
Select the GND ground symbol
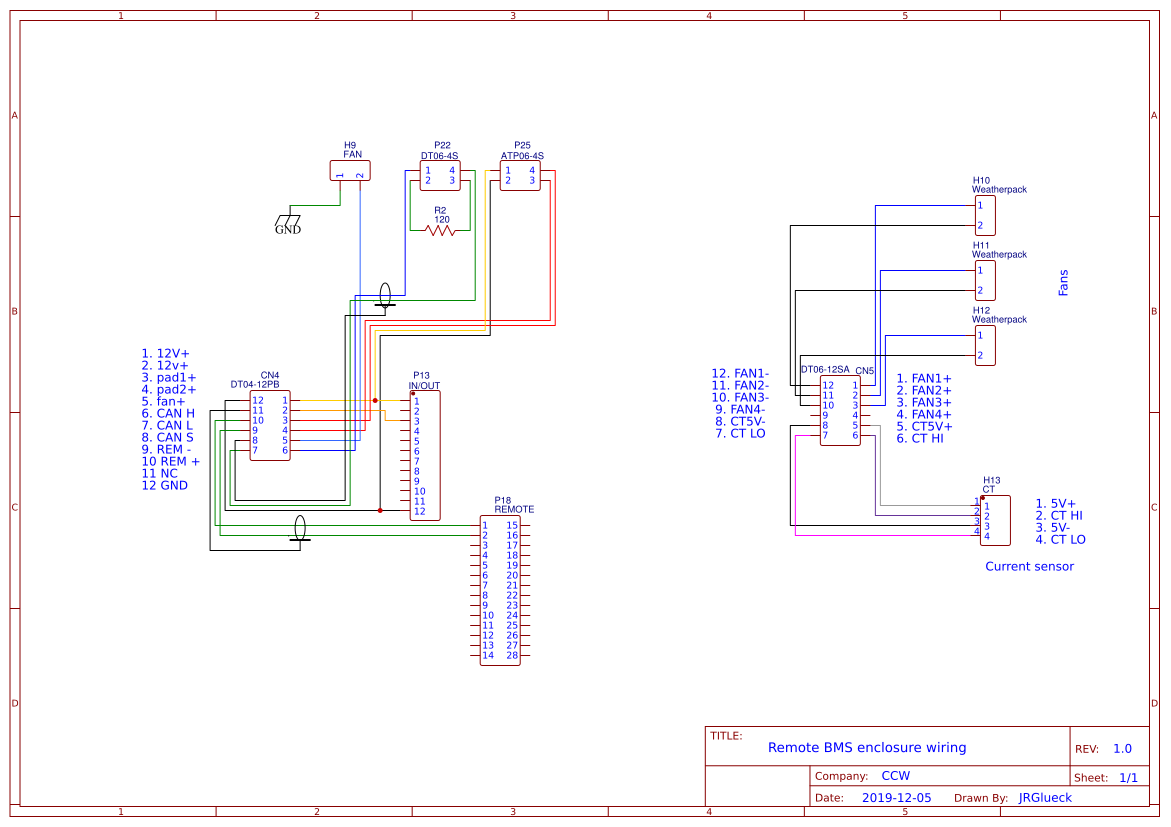tap(286, 218)
